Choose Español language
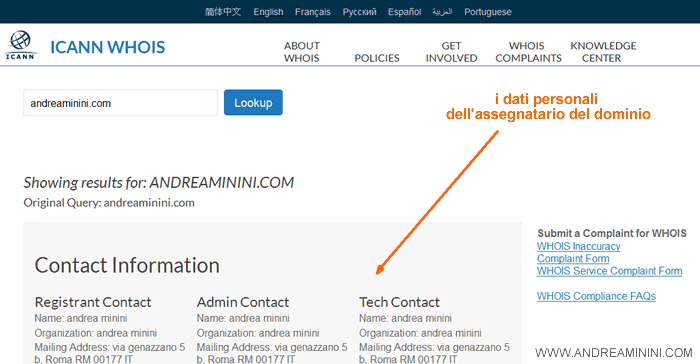This screenshot has width=700, height=364. click(x=404, y=12)
